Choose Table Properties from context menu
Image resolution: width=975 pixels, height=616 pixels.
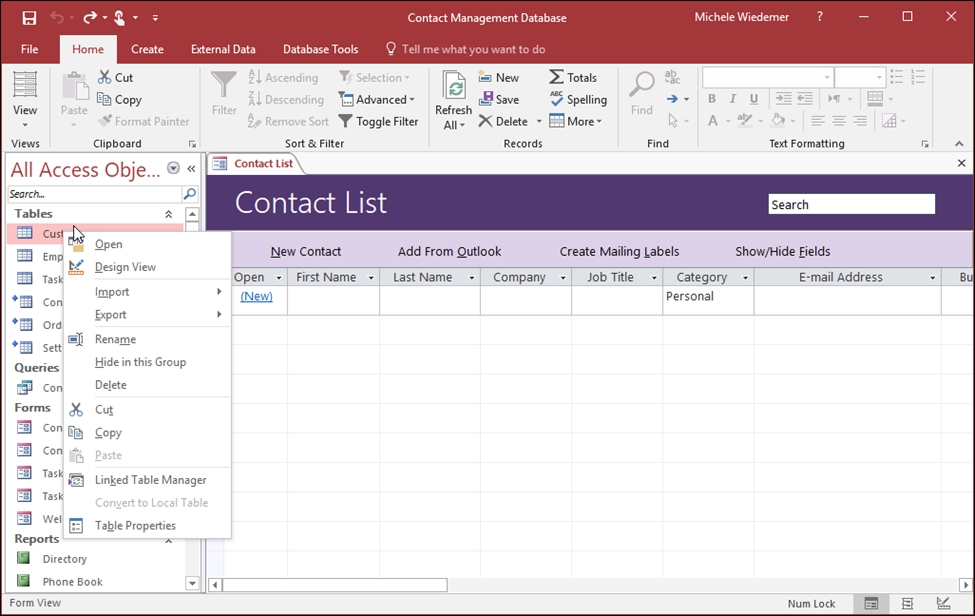[x=147, y=526]
